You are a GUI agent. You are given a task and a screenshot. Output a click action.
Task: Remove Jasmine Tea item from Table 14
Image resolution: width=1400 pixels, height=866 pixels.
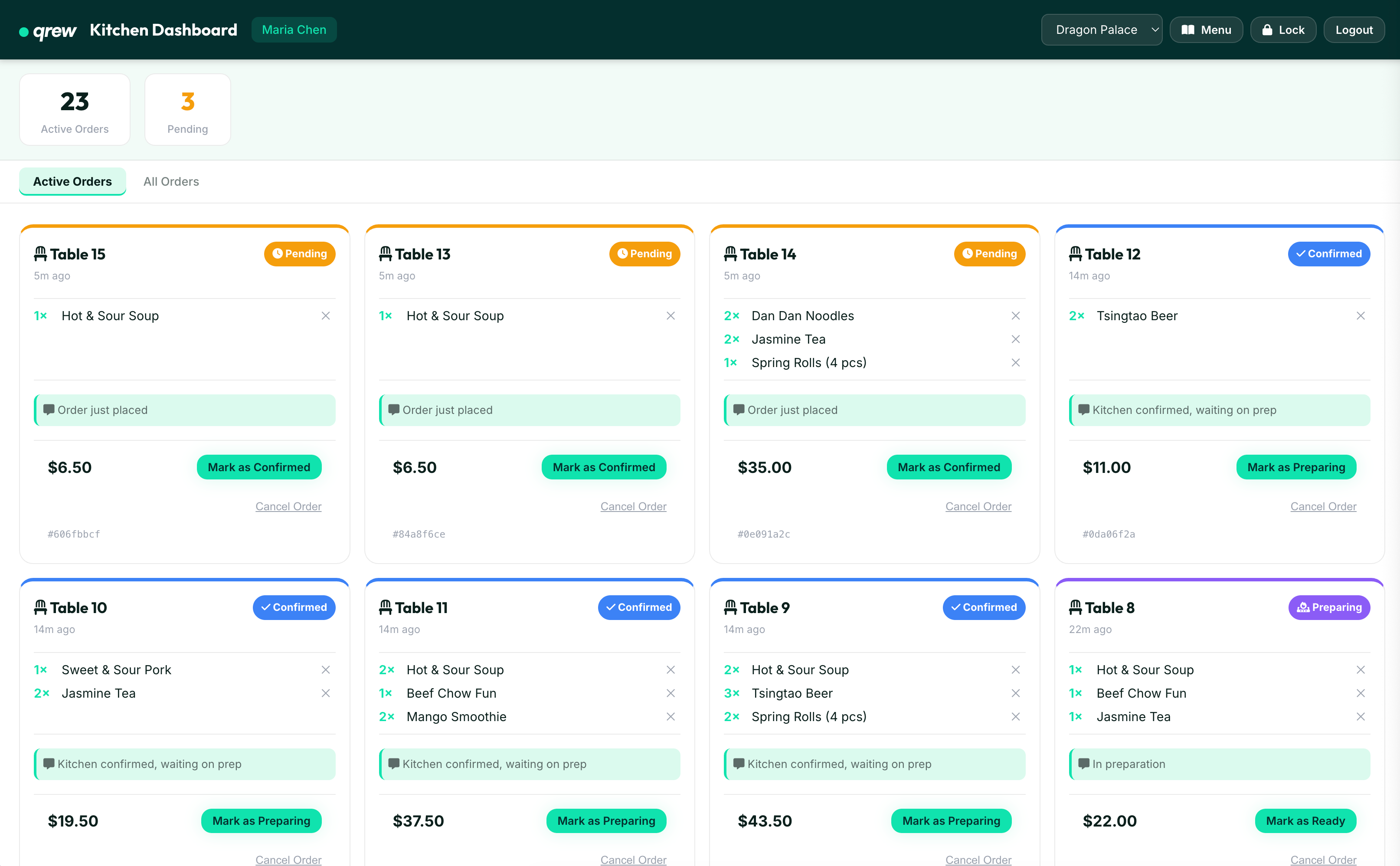coord(1016,339)
